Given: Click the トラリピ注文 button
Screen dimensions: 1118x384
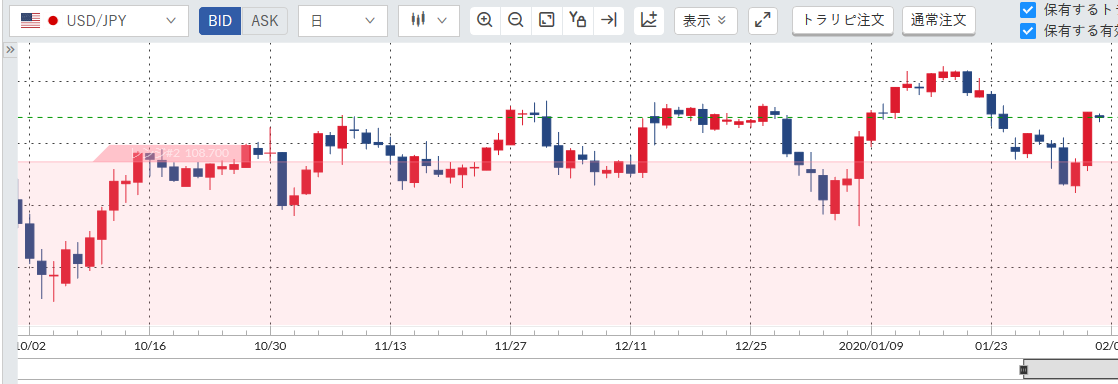Looking at the screenshot, I should tap(842, 20).
